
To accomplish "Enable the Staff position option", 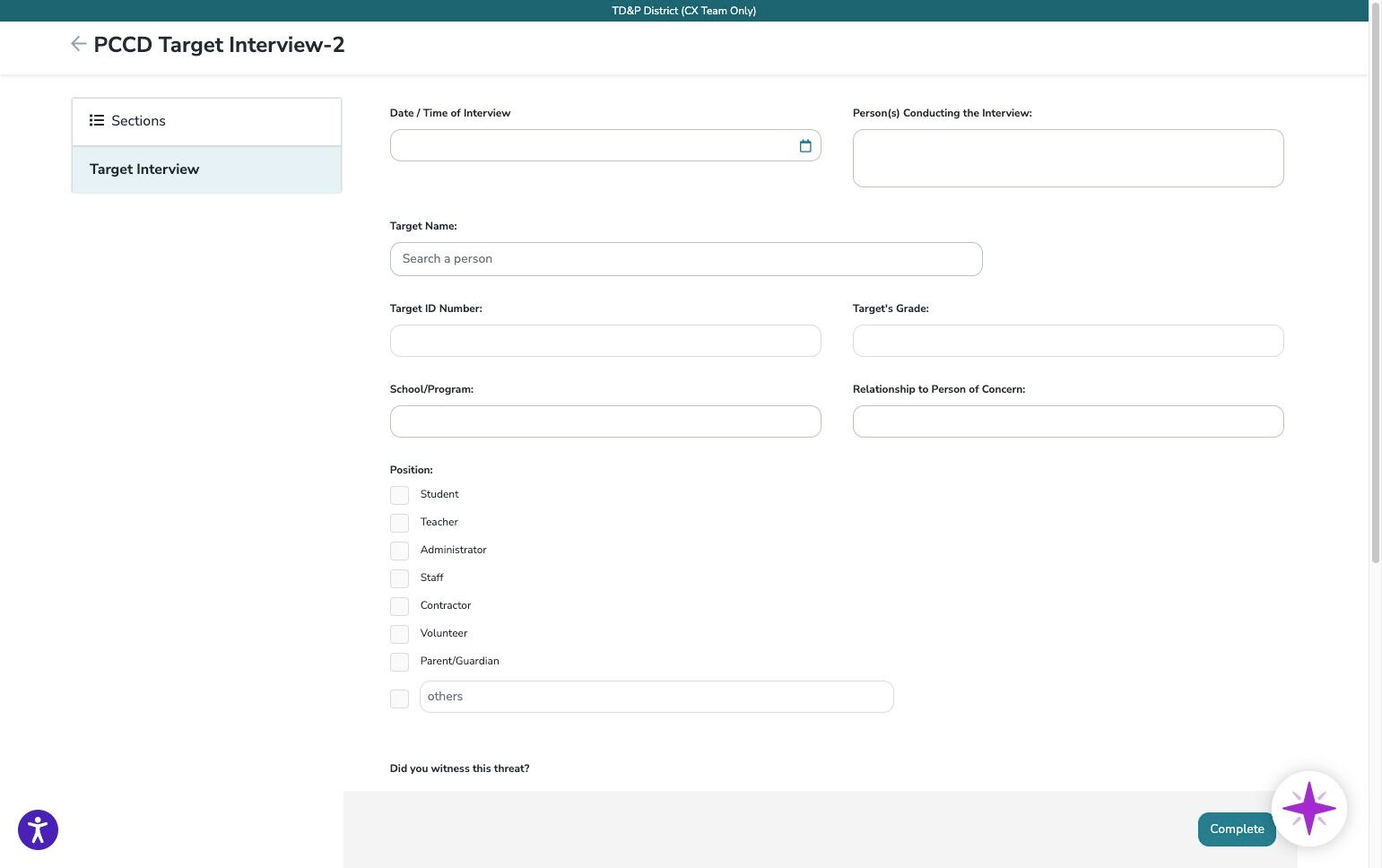I will click(x=399, y=578).
